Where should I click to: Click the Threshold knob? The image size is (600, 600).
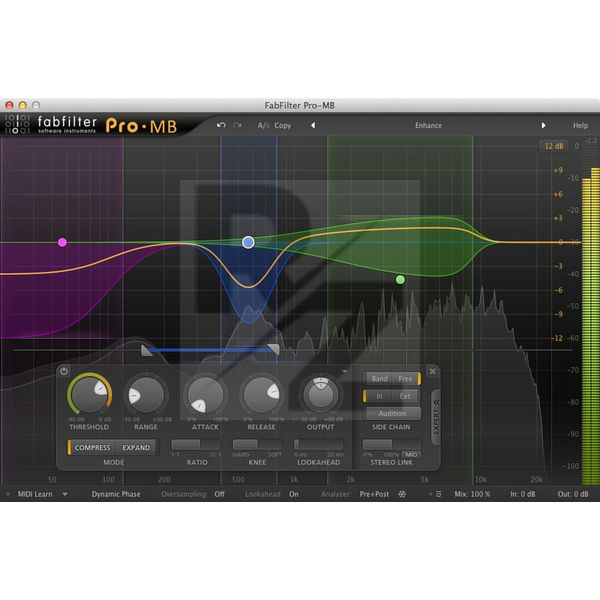[89, 394]
